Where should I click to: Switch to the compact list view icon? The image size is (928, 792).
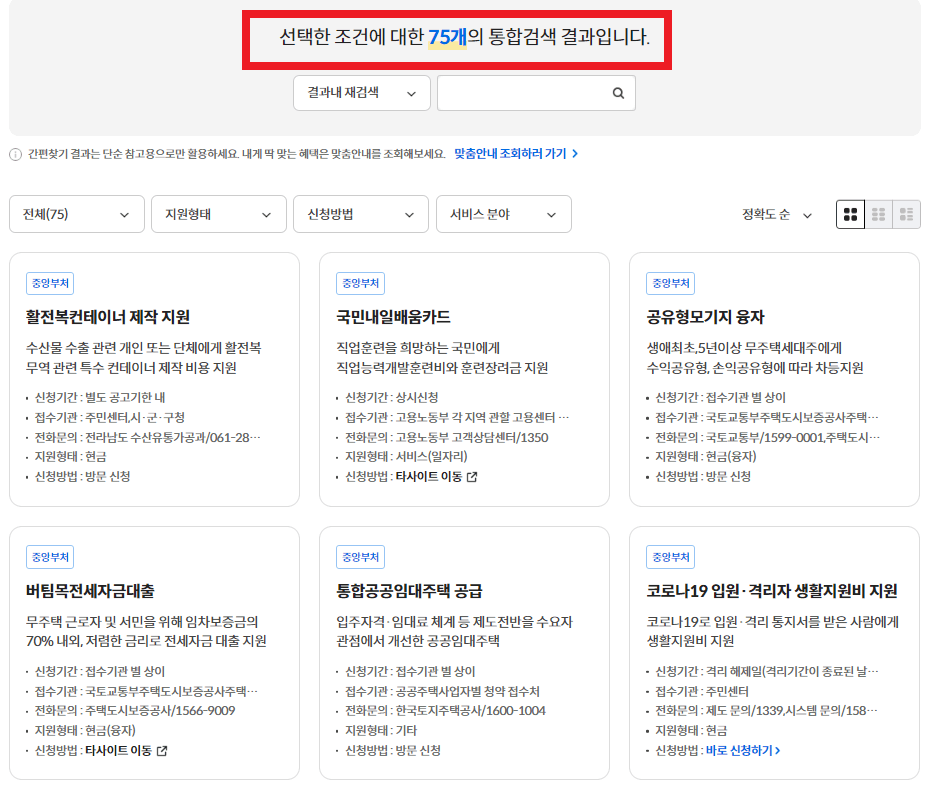point(880,214)
